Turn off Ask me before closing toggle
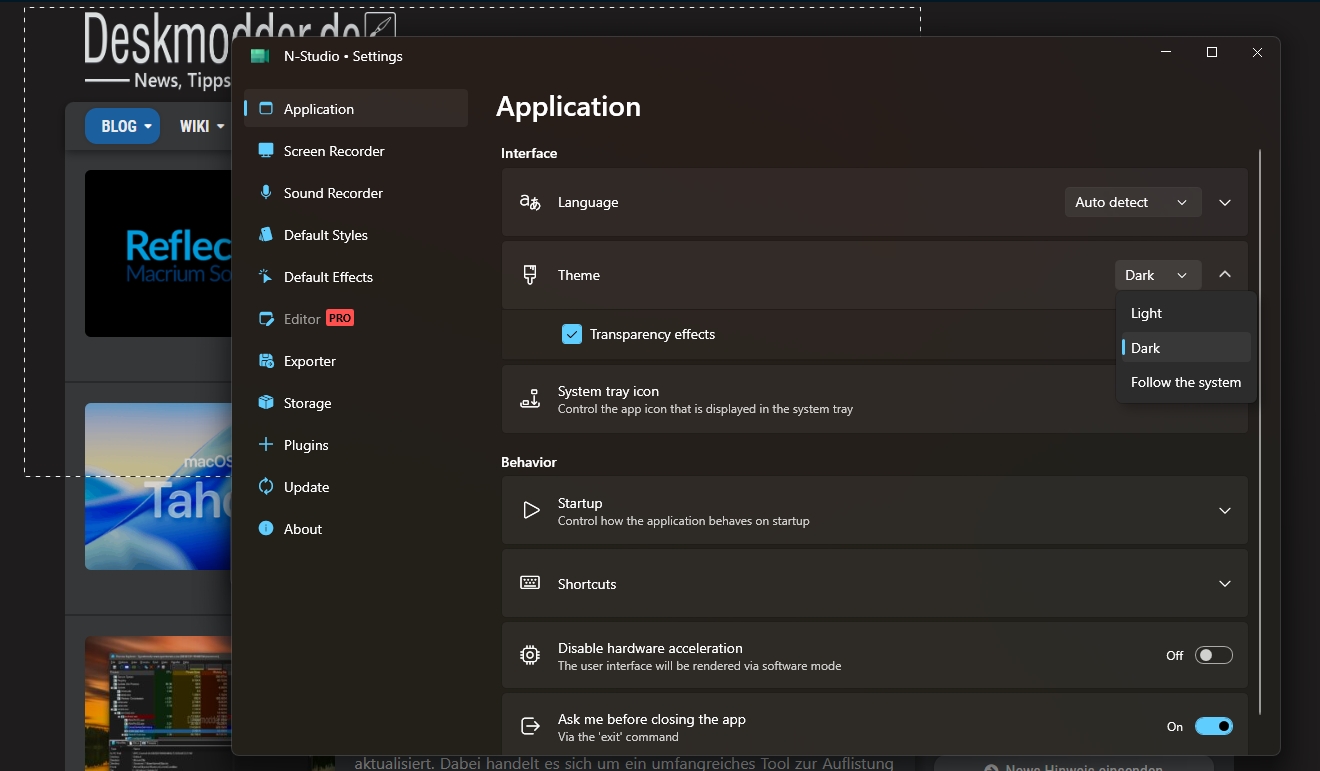Screen dimensions: 1320x771 point(1213,727)
